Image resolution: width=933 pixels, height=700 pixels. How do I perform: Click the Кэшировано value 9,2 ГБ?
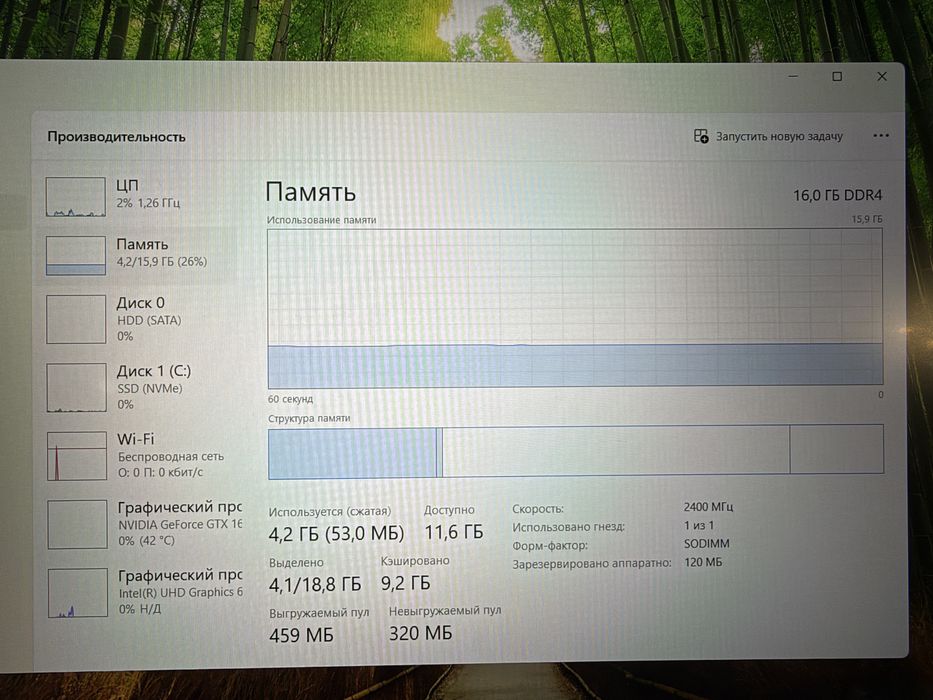(x=405, y=583)
